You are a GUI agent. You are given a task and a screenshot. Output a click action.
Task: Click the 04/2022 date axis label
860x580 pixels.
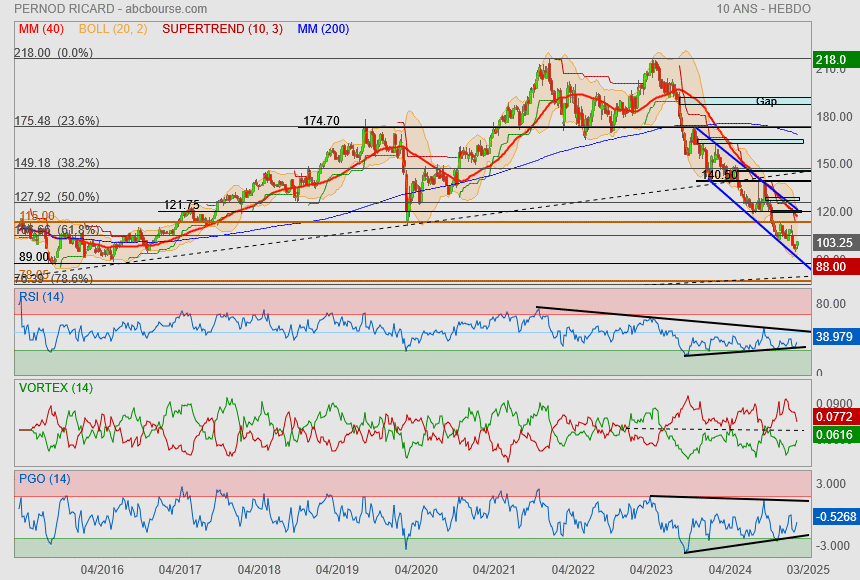573,570
